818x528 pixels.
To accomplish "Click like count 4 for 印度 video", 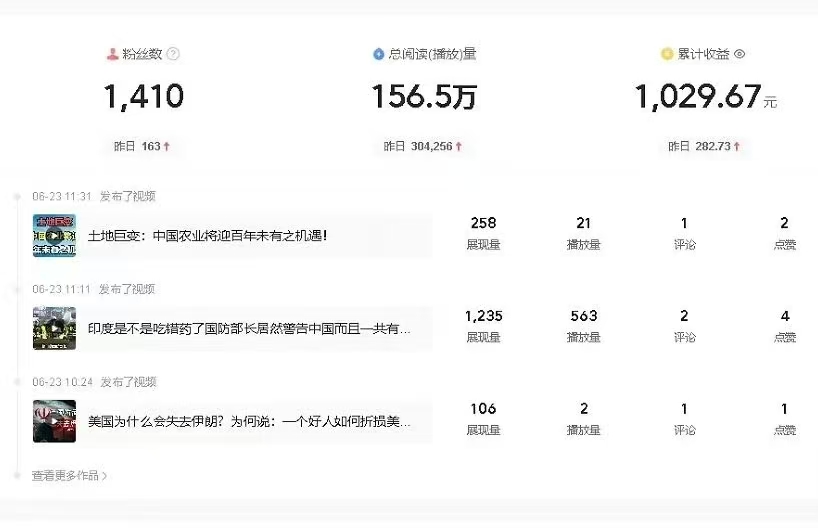I will point(785,316).
